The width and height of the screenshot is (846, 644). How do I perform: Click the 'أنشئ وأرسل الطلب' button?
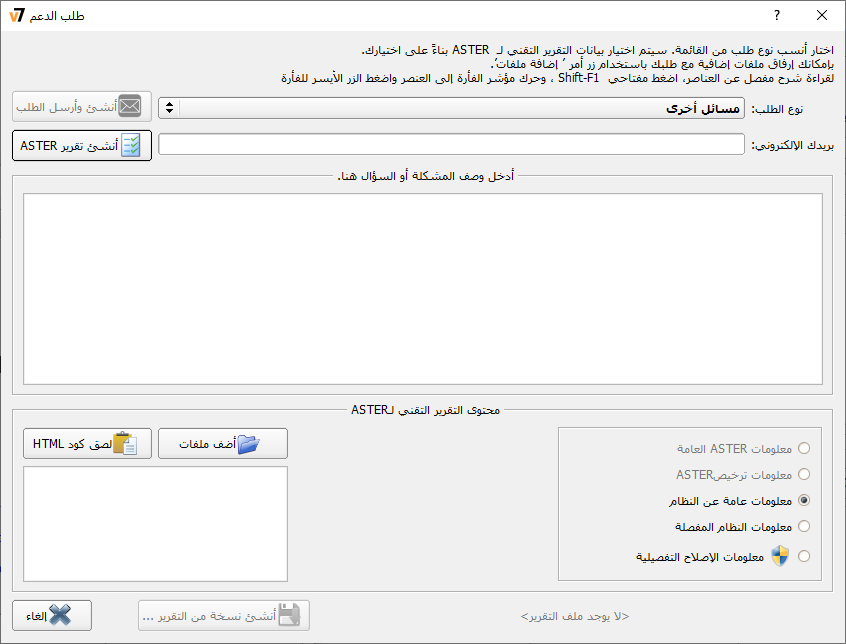click(x=82, y=106)
